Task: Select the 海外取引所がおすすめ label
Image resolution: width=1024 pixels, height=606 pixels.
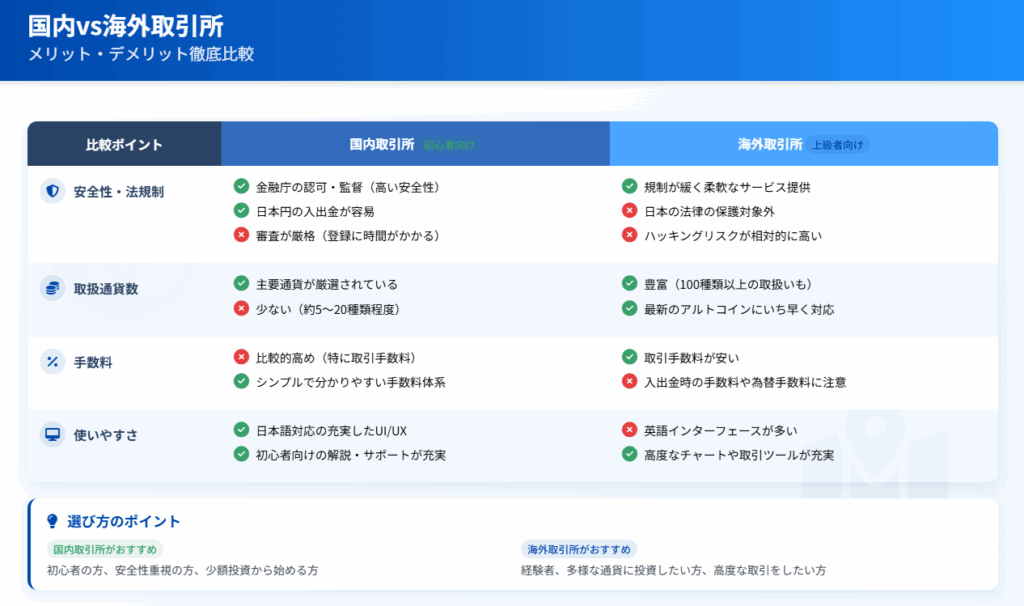Action: (x=577, y=549)
